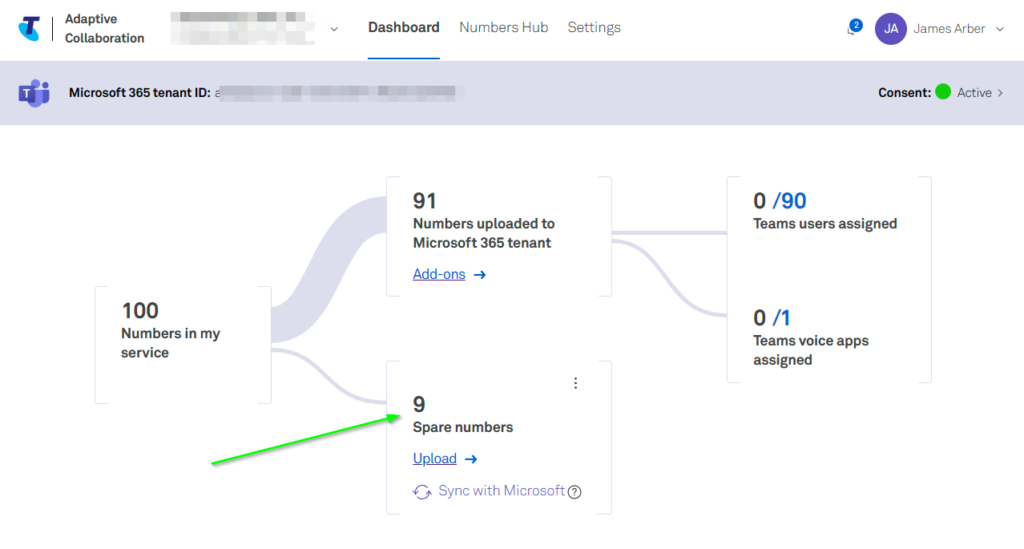This screenshot has width=1024, height=549.
Task: Open the Numbers Hub tab
Action: click(504, 27)
